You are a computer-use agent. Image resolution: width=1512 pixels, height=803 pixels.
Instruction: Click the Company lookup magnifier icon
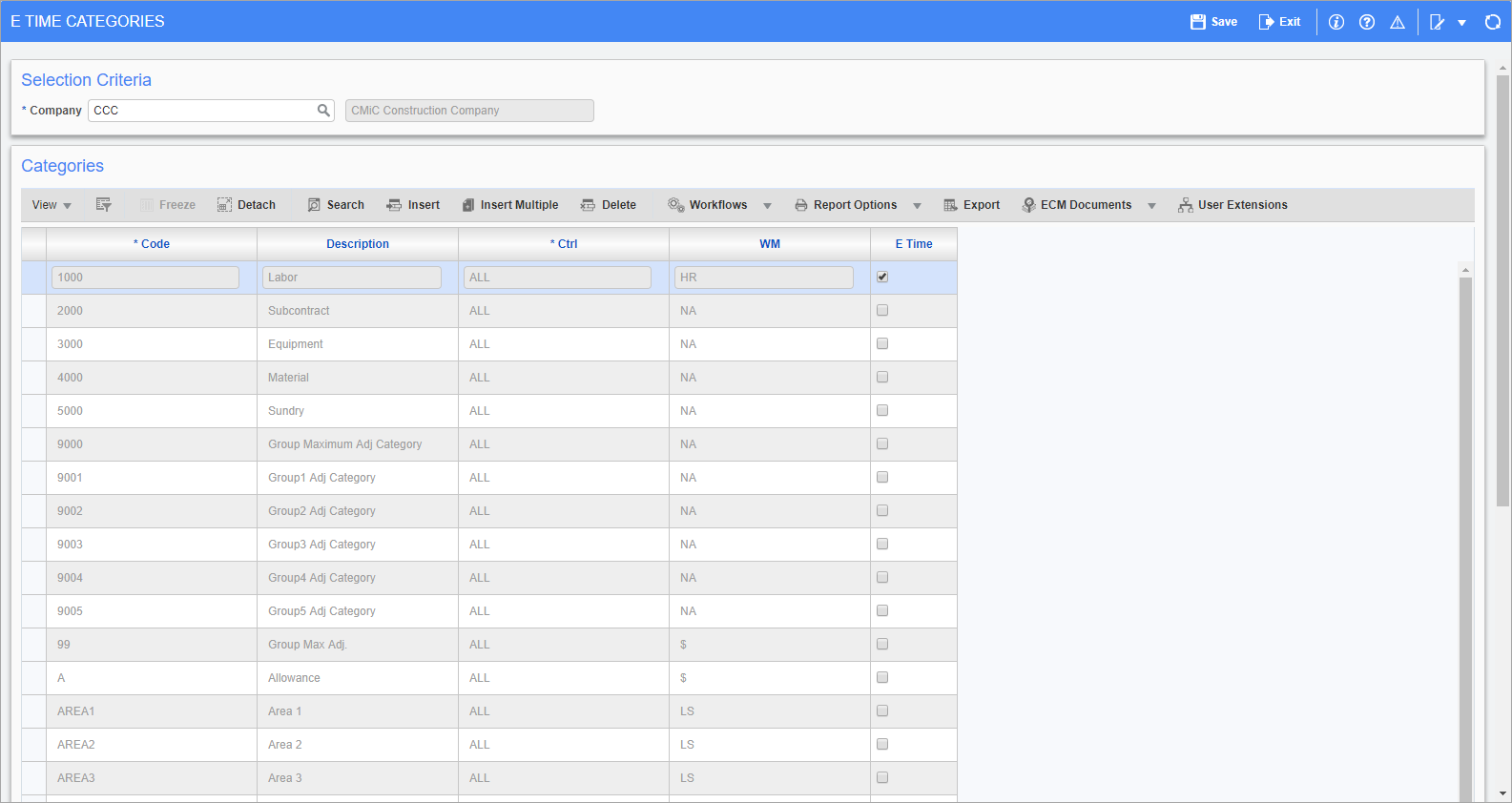[x=323, y=111]
